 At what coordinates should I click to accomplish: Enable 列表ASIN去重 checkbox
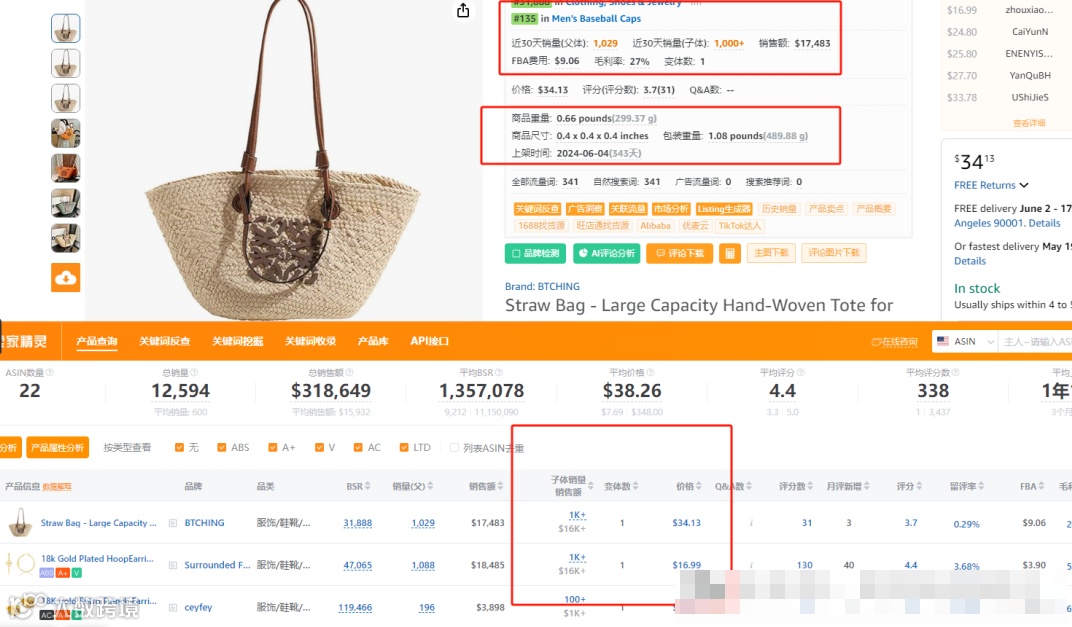(x=454, y=448)
